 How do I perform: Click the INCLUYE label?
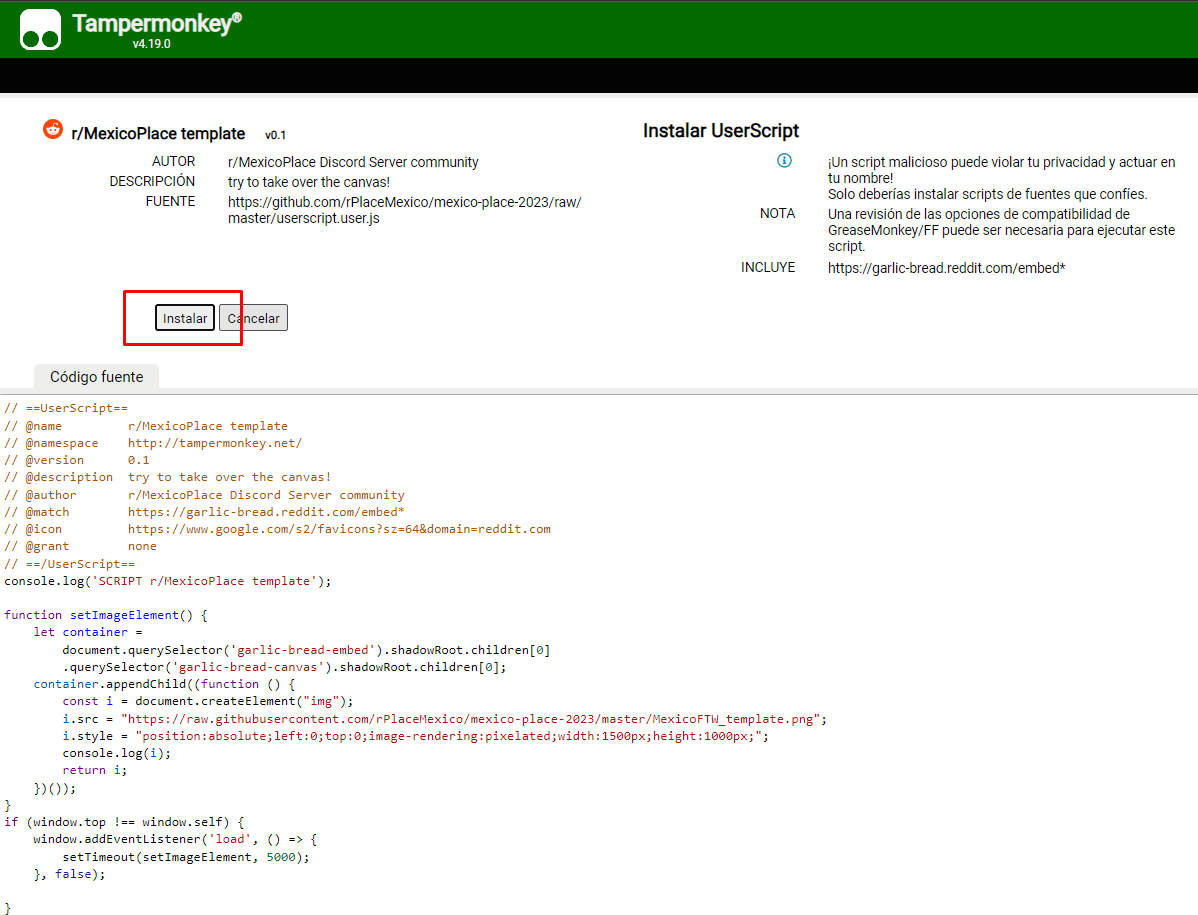tap(768, 267)
